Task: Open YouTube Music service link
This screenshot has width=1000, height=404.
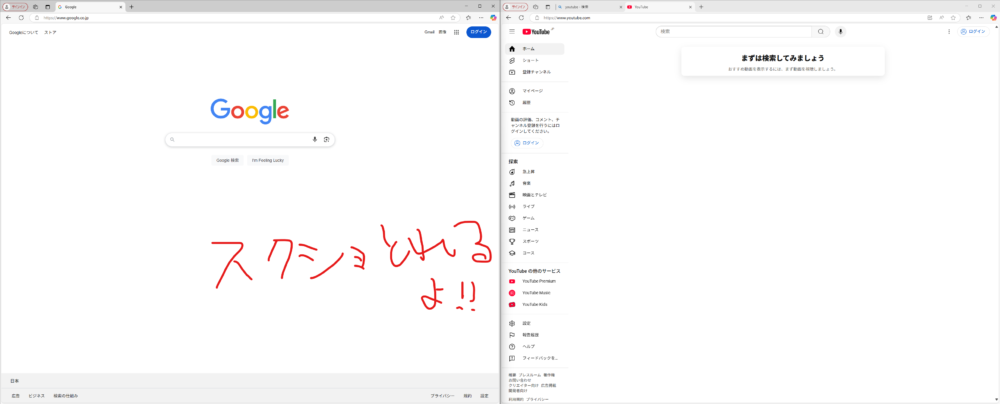Action: tap(534, 292)
